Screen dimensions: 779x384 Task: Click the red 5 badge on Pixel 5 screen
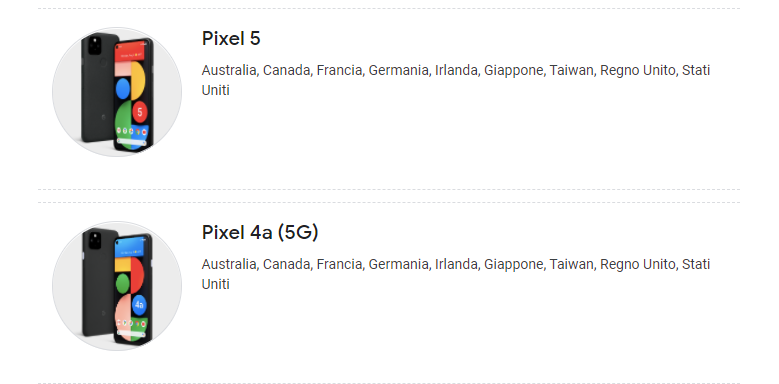point(140,112)
